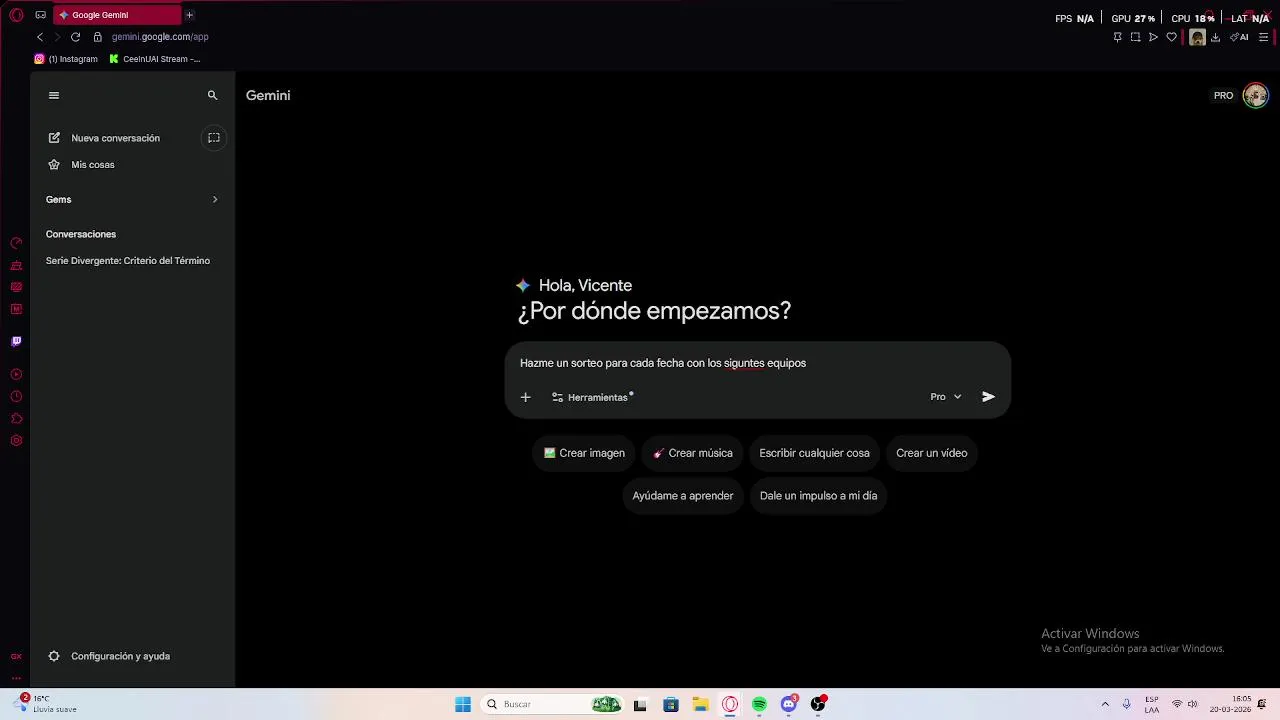
Task: Open the Pro model selector dropdown
Action: point(946,397)
